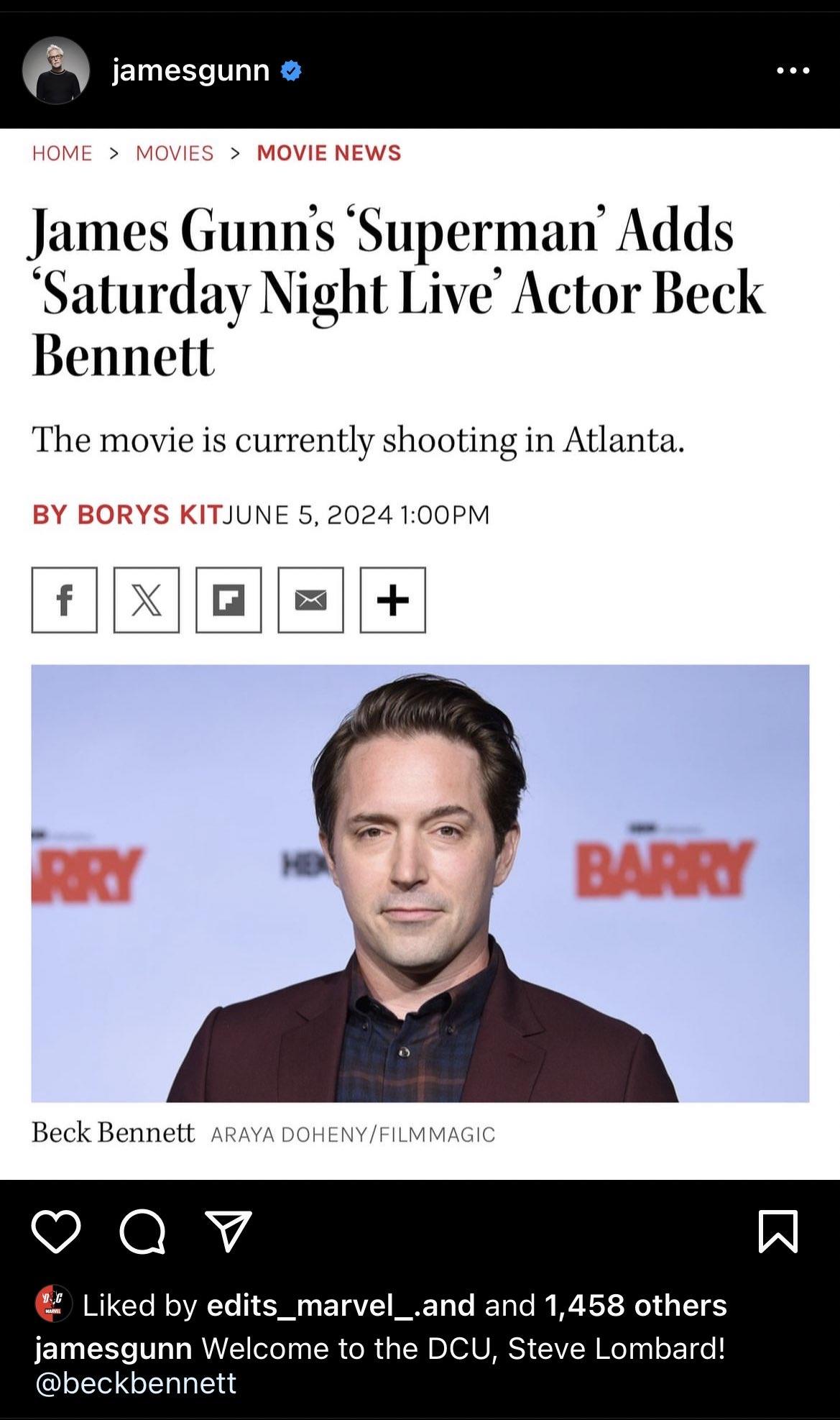
Task: Click the X share icon
Action: (147, 600)
